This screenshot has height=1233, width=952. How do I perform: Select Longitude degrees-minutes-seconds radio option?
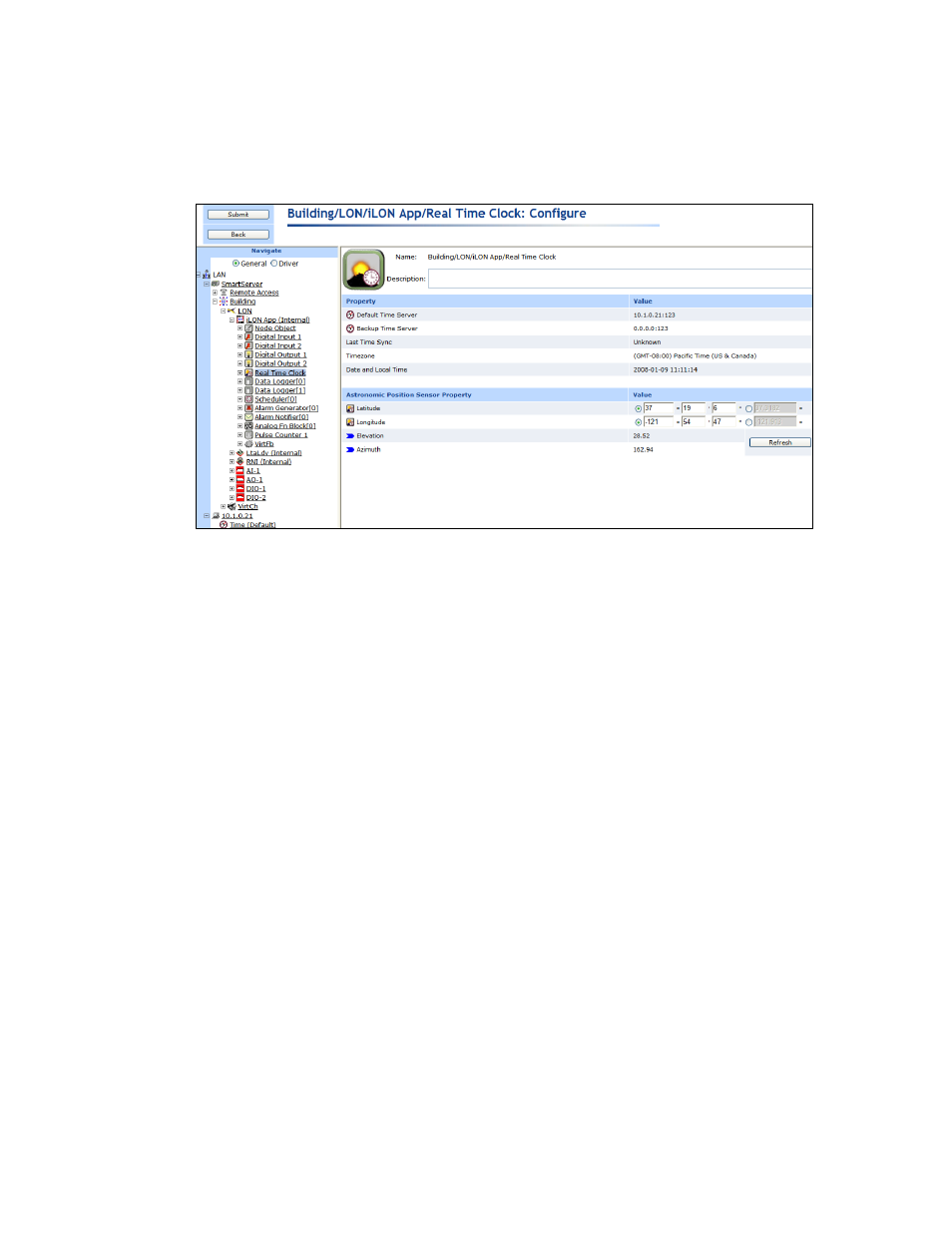[638, 422]
